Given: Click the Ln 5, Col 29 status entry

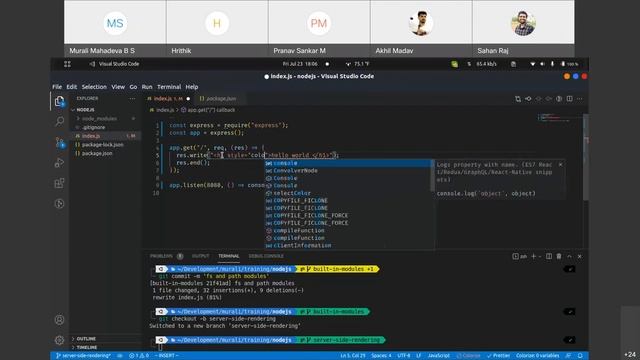Looking at the screenshot, I should 353,356.
